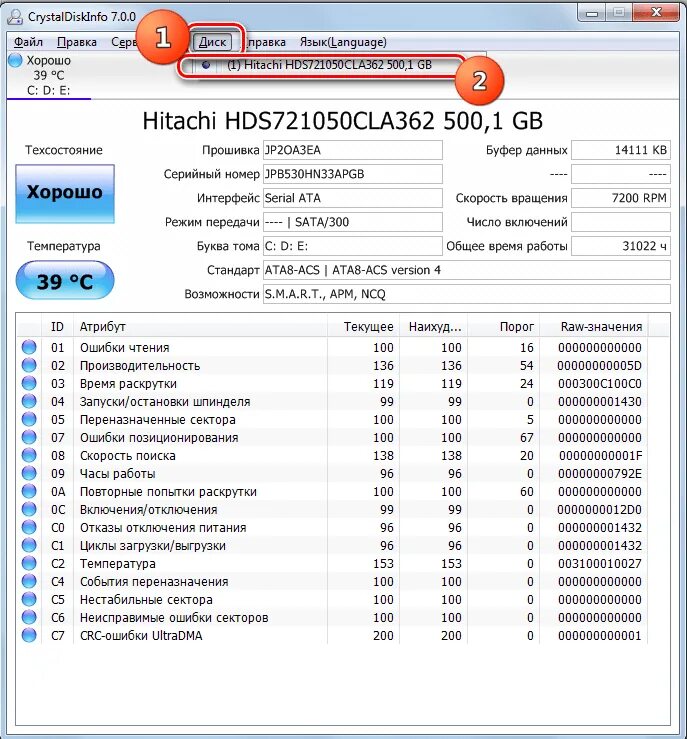Click status orb for Неисправимые ошибки секторов row
The width and height of the screenshot is (687, 739).
(29, 617)
